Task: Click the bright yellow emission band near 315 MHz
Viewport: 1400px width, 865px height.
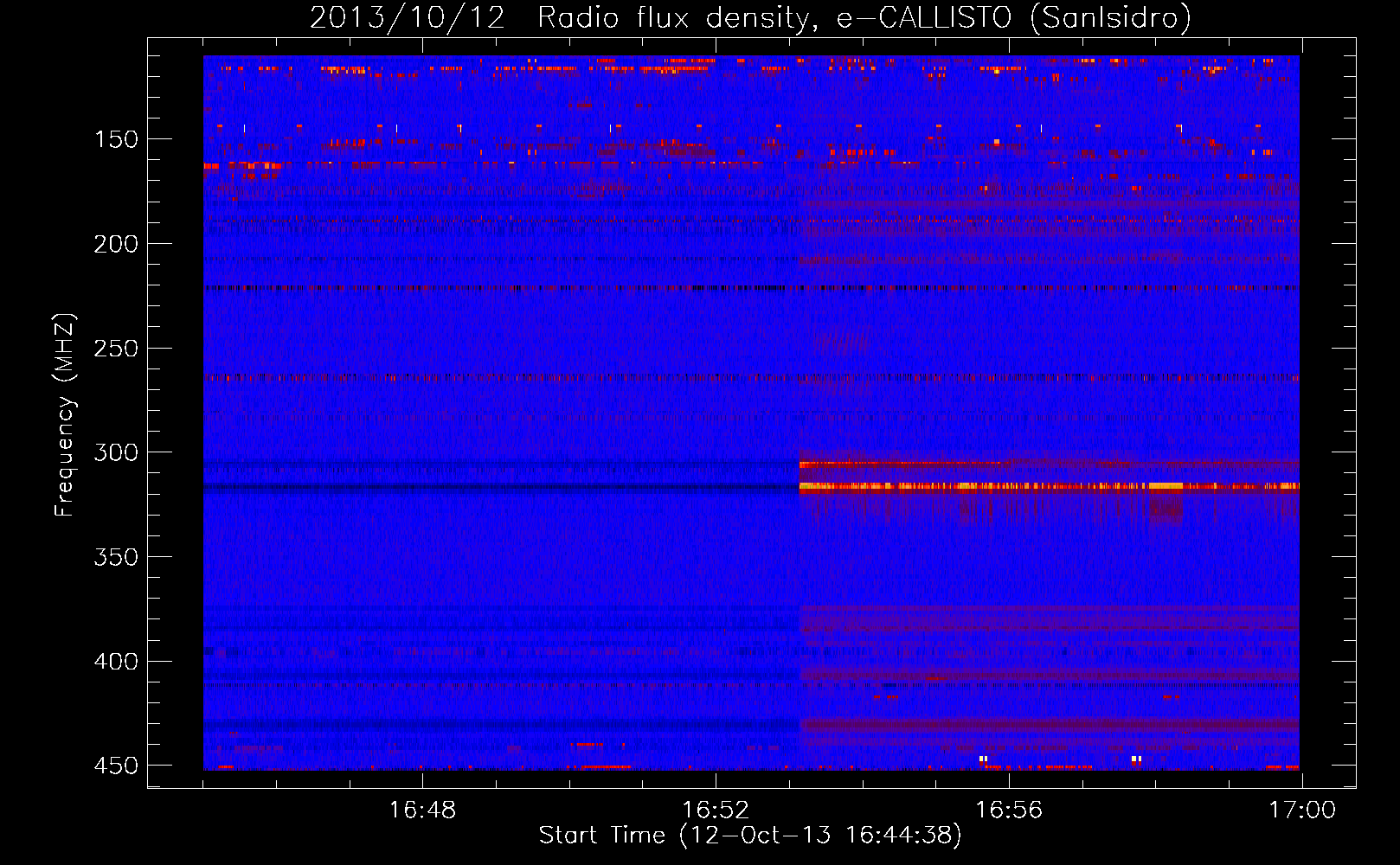Action: tap(1049, 486)
